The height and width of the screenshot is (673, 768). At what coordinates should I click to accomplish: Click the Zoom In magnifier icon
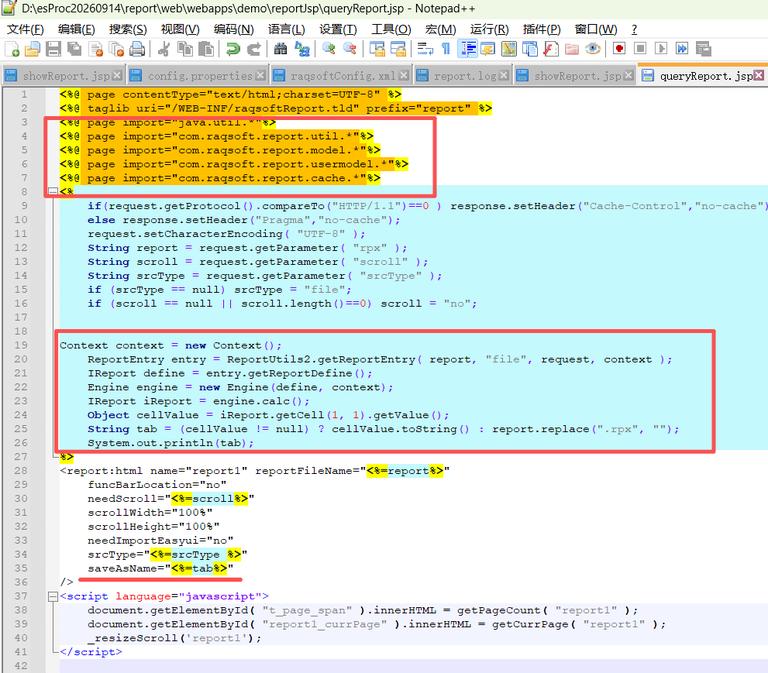[x=329, y=49]
